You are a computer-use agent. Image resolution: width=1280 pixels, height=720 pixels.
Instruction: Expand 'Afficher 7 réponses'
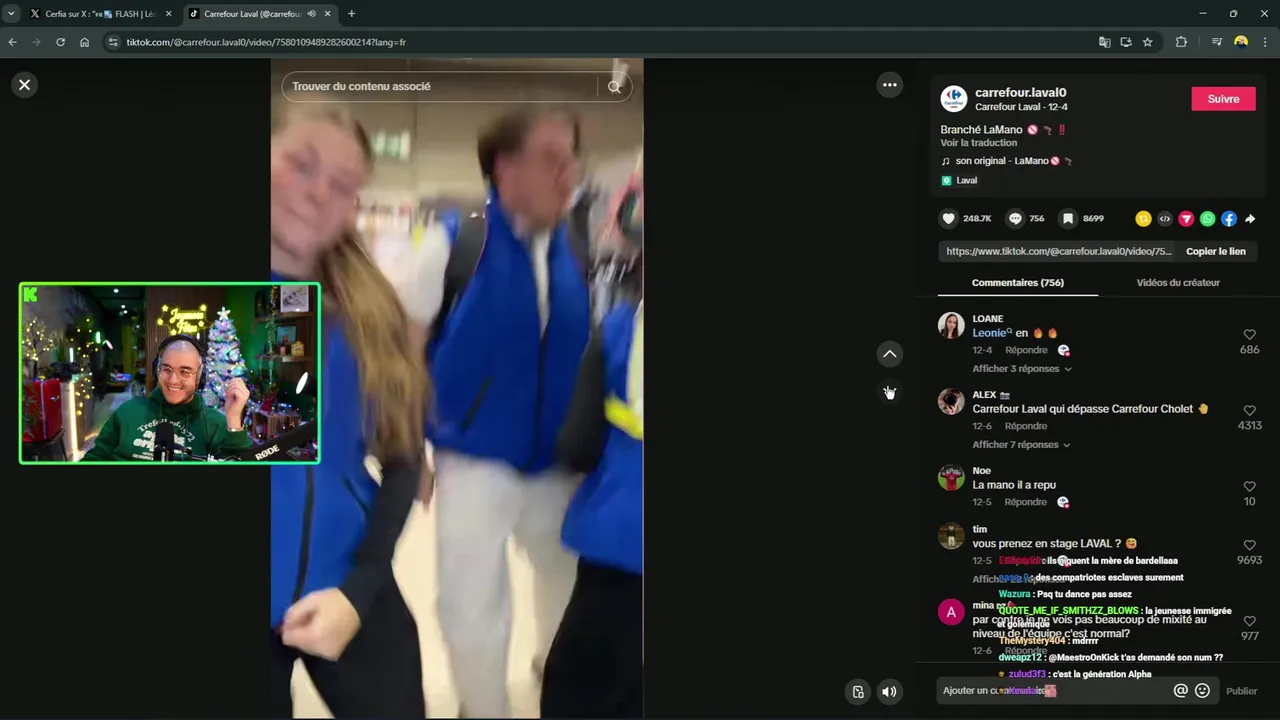[x=1021, y=445]
